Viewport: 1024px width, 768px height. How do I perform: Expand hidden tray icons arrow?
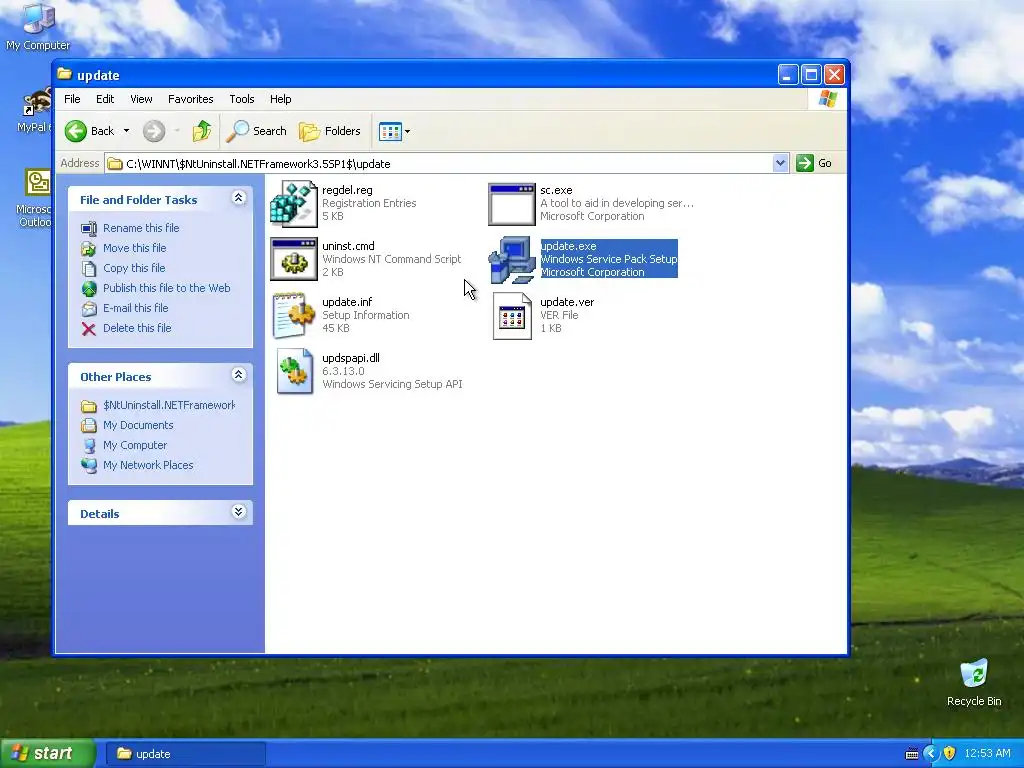(x=931, y=754)
